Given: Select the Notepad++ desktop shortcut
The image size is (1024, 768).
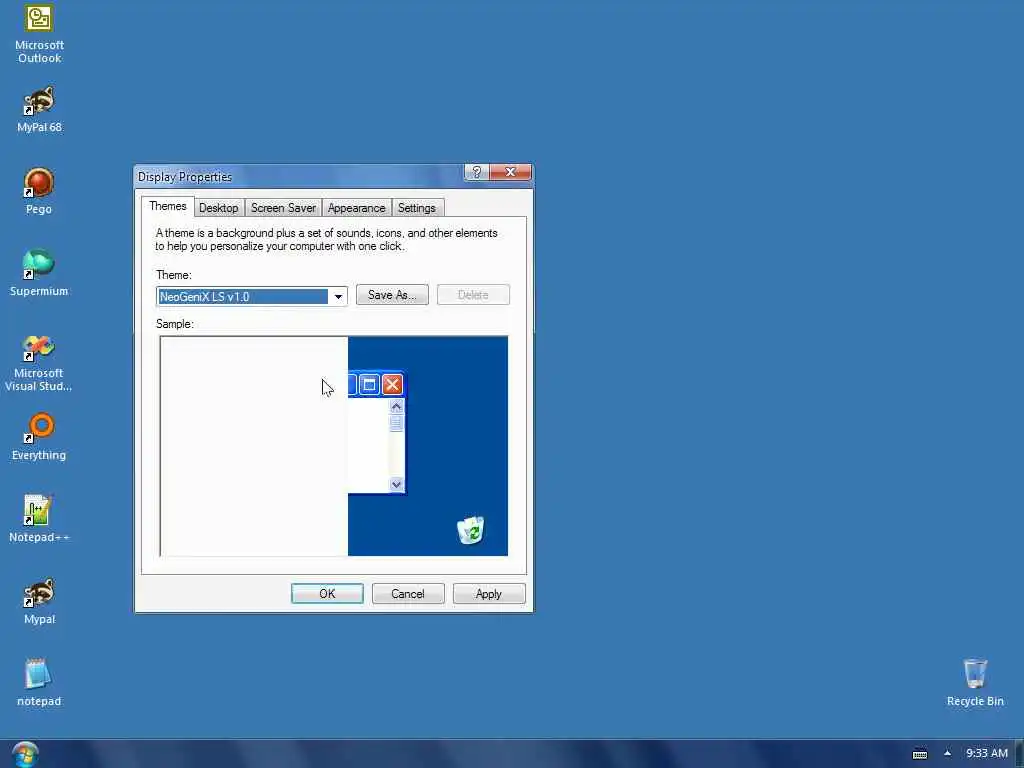Looking at the screenshot, I should [39, 519].
